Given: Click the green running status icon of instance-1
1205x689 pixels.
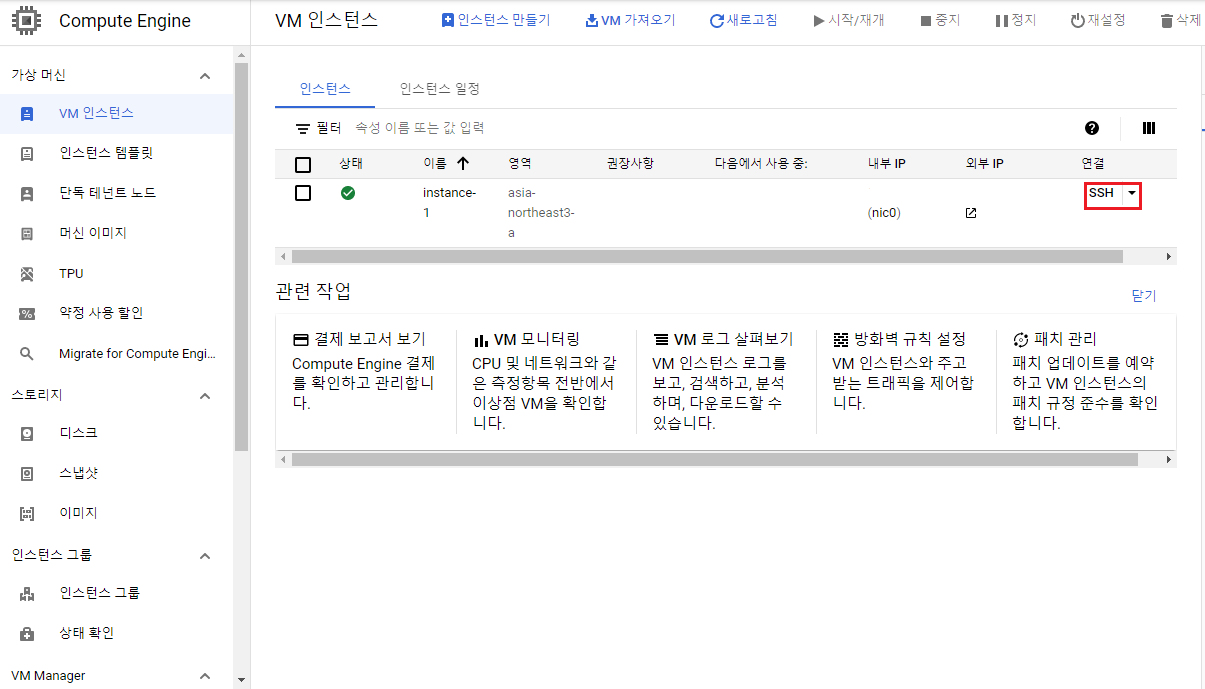Looking at the screenshot, I should click(x=348, y=193).
